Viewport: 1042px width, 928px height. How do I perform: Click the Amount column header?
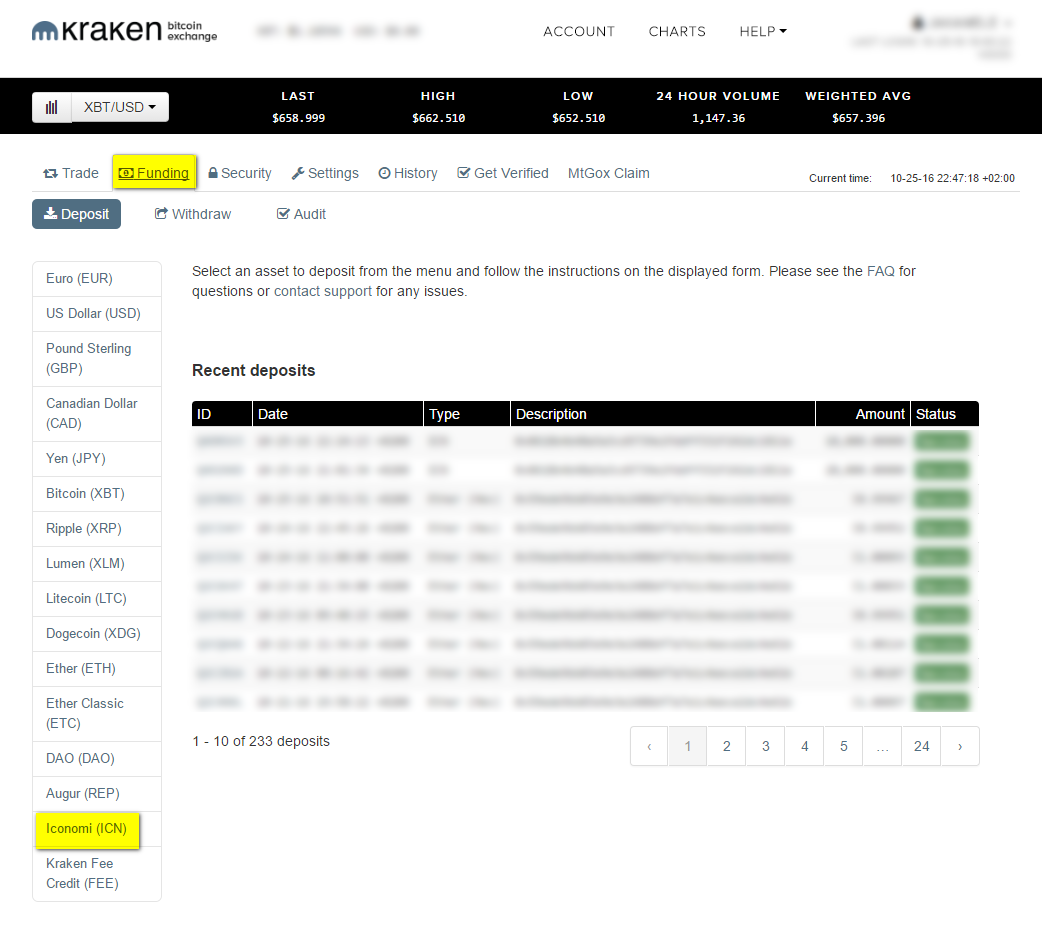coord(863,414)
